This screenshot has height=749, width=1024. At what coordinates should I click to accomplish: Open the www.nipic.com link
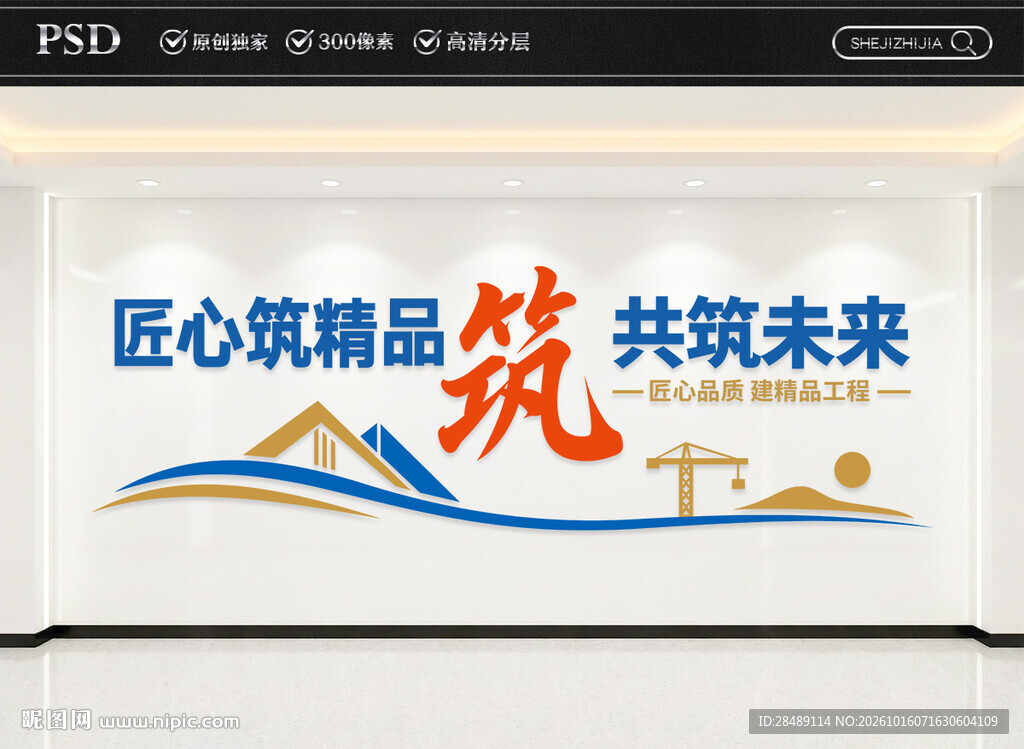pos(169,722)
